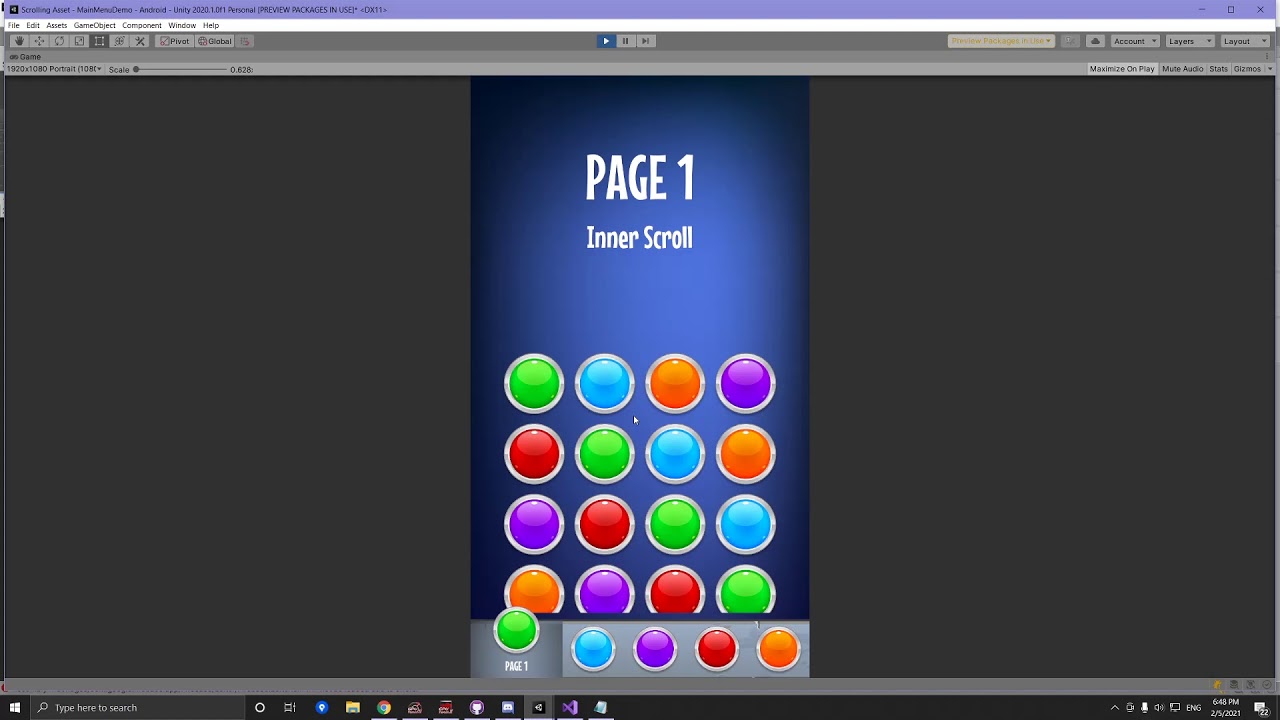Select the combined Transform tool

point(119,41)
